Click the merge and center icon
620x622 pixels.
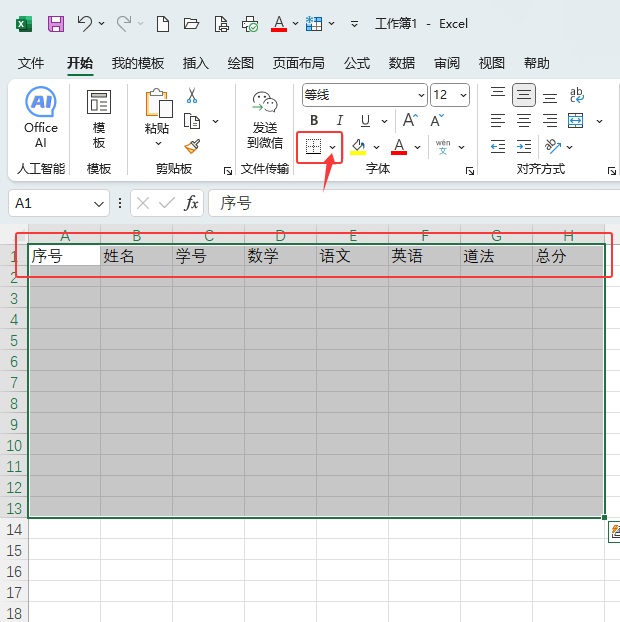576,121
